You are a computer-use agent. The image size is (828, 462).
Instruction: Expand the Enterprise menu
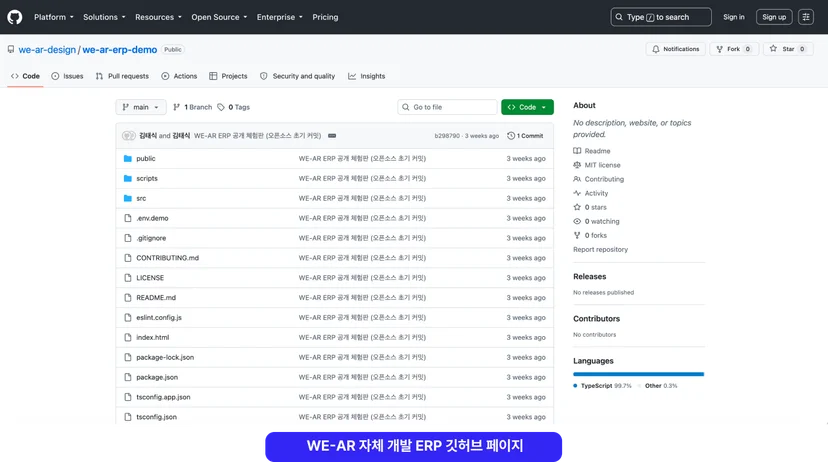(279, 17)
